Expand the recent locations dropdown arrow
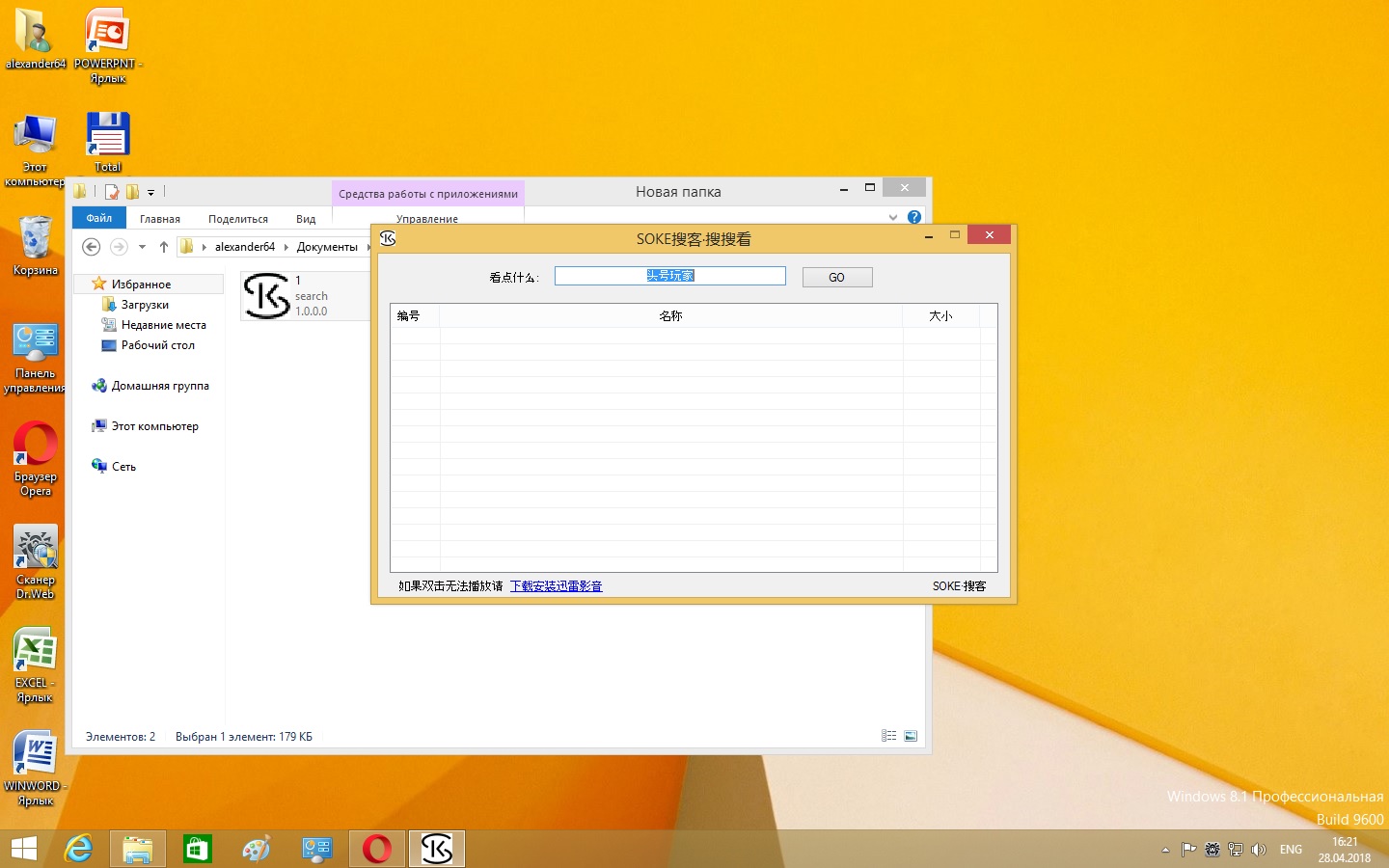The height and width of the screenshot is (868, 1389). coord(142,247)
